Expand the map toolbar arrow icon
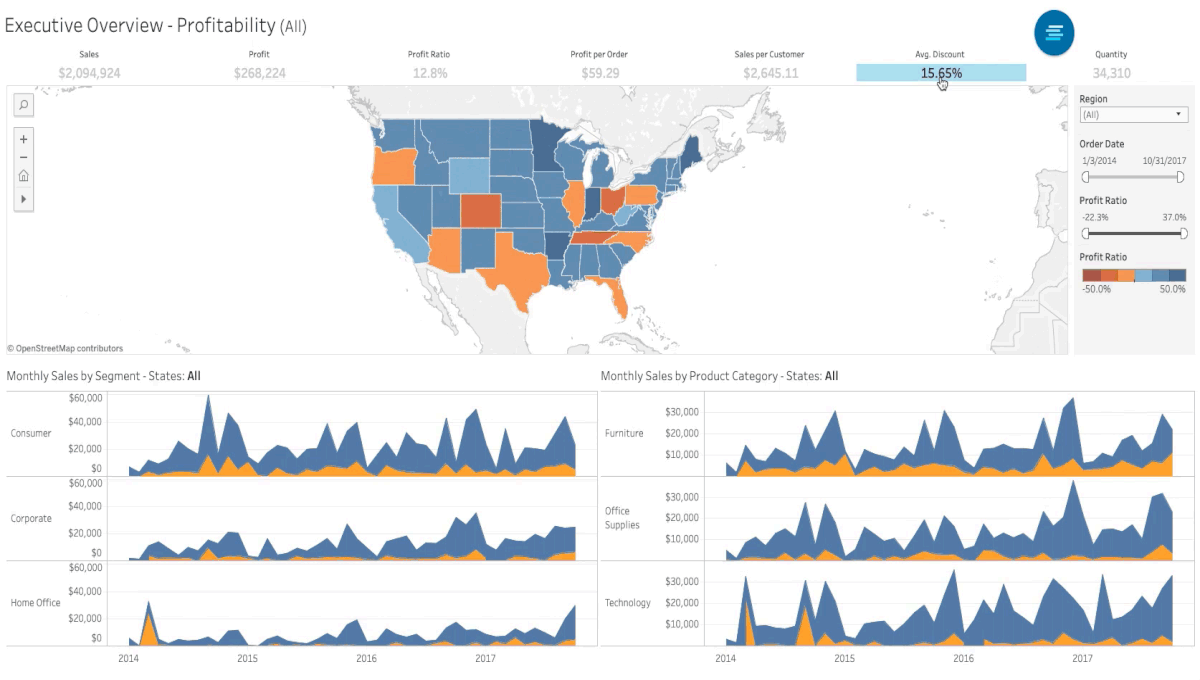Screen dimensions: 1200x680 click(x=23, y=199)
